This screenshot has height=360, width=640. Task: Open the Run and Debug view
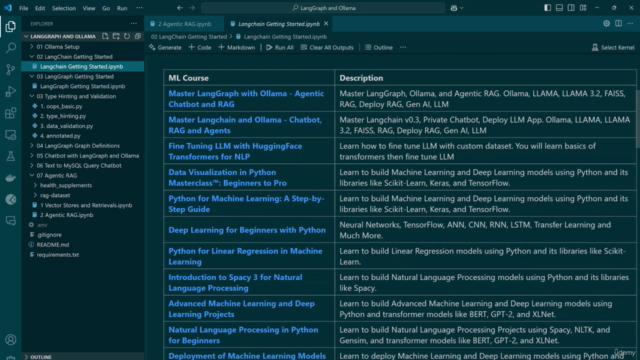pos(11,91)
